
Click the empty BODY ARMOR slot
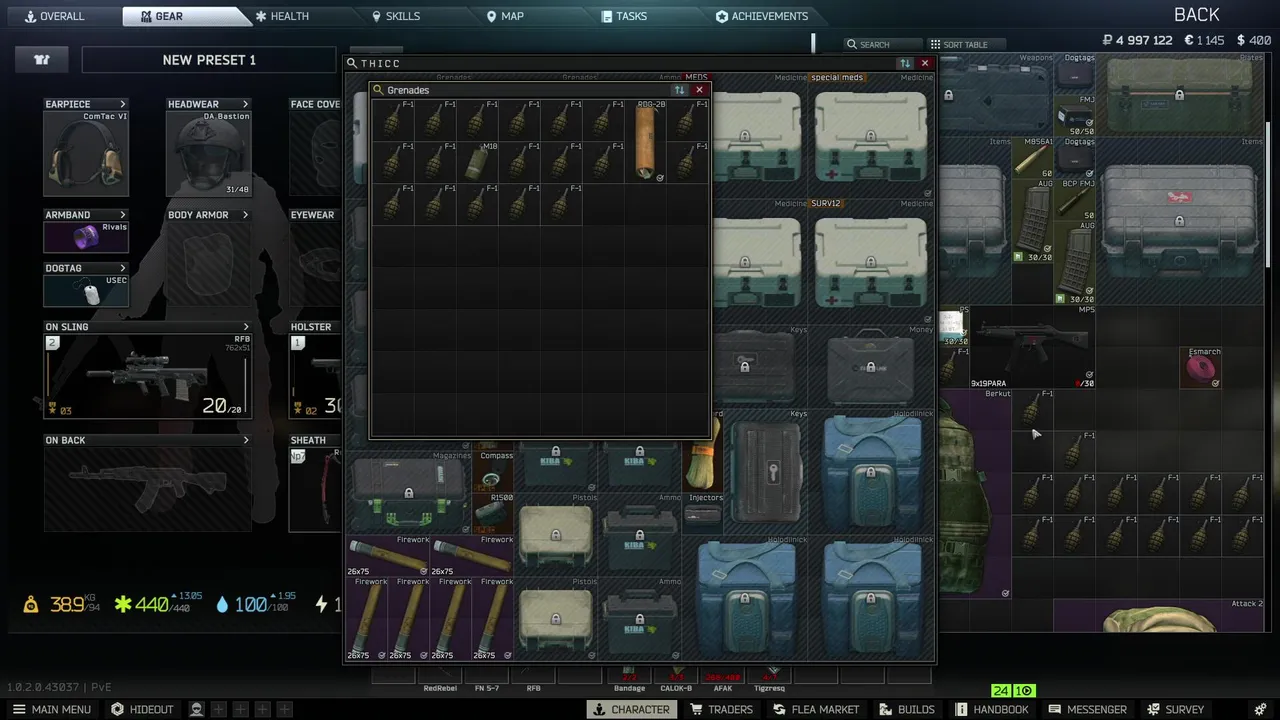(208, 263)
